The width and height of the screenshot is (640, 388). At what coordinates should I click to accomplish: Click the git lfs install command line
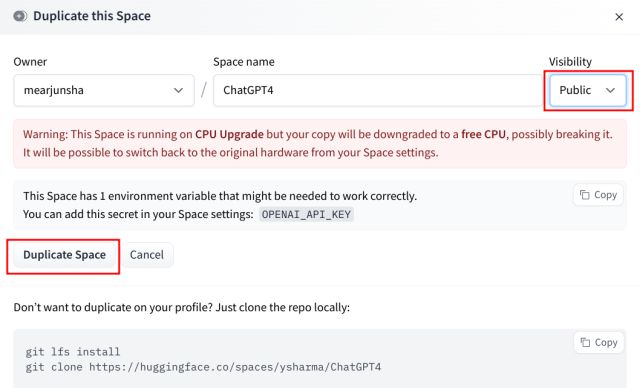(x=73, y=351)
